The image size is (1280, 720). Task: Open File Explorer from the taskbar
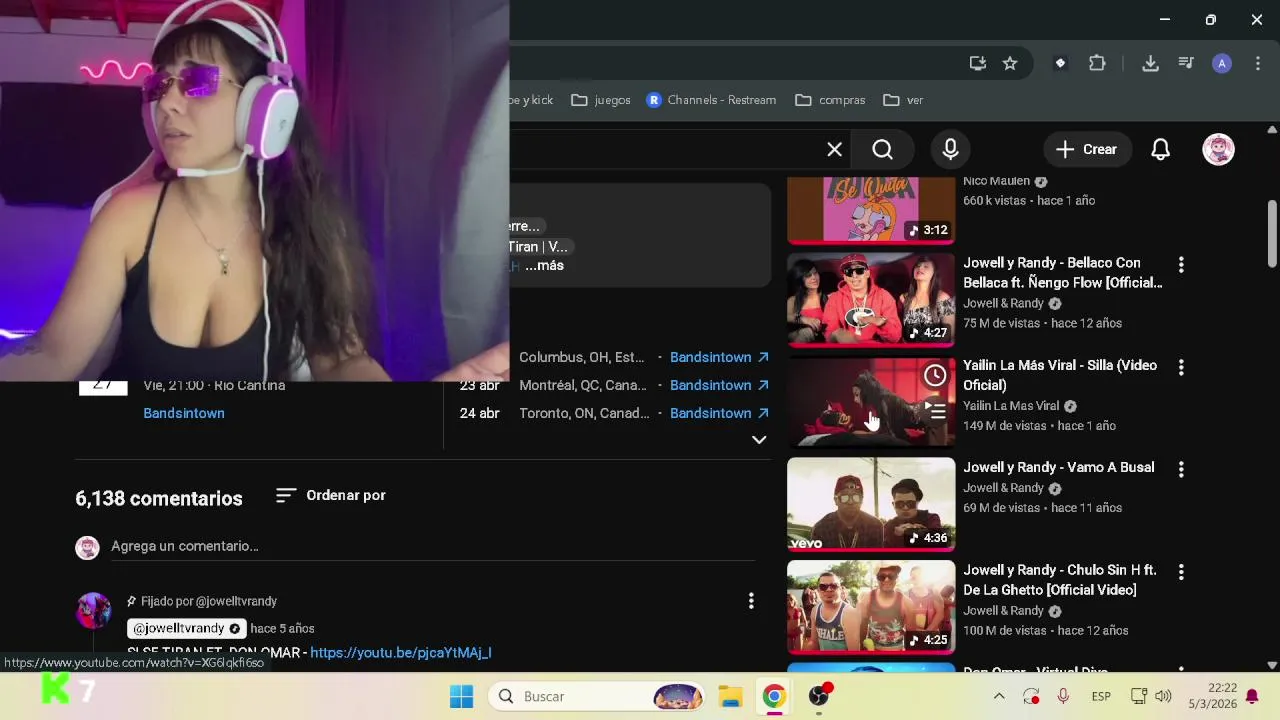(x=730, y=696)
